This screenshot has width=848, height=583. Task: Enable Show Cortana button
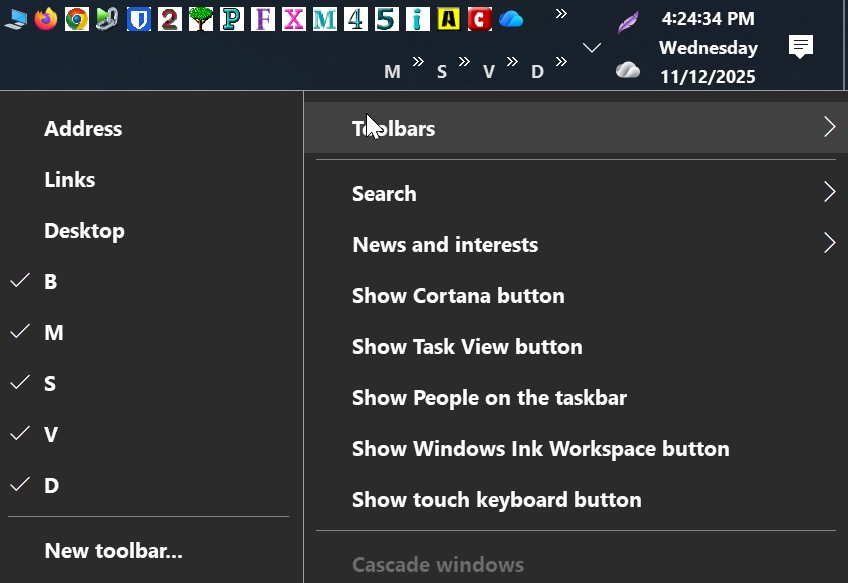coord(458,295)
